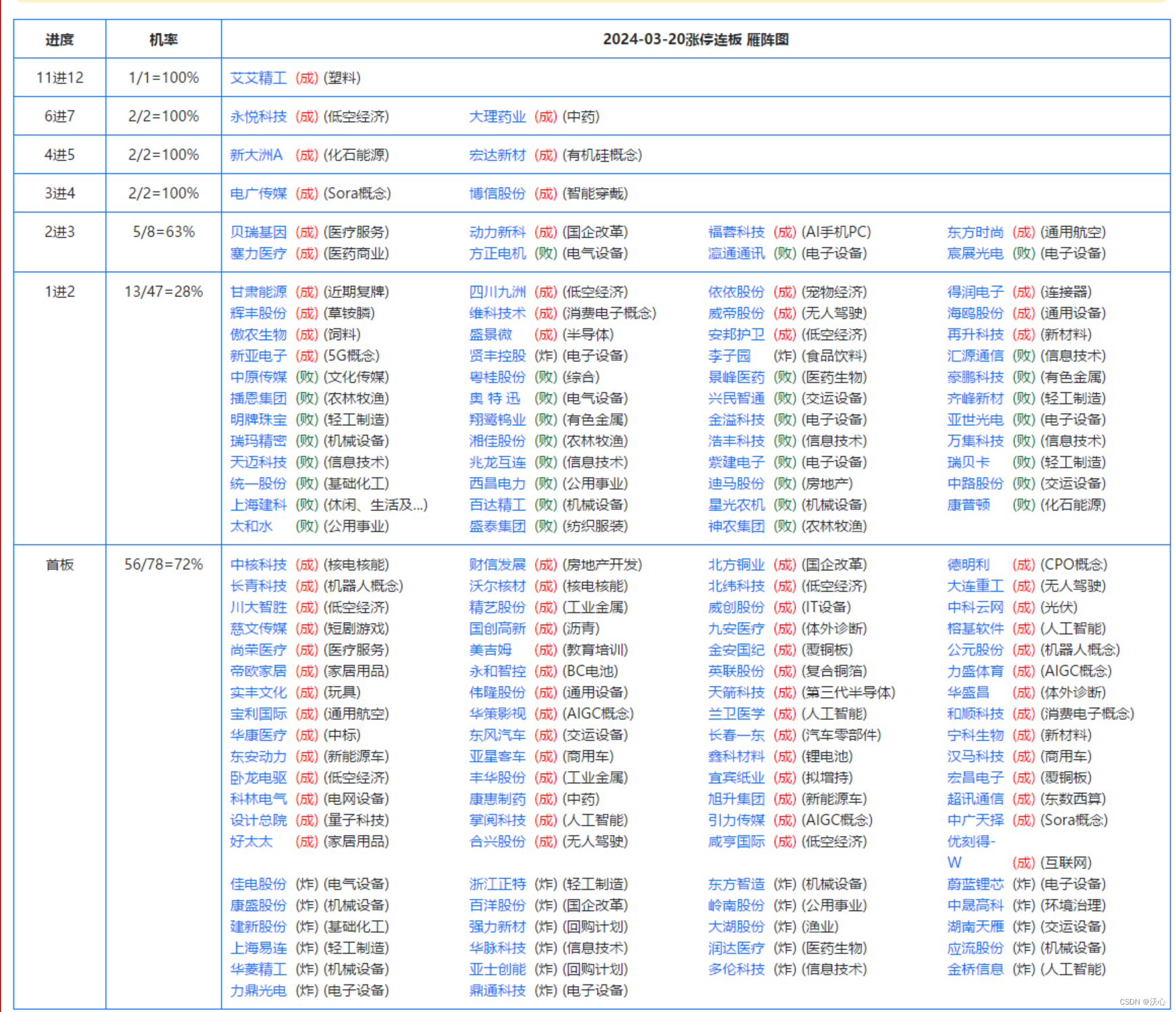1176x1012 pixels.
Task: Open the 电广传媒 link
Action: tap(258, 193)
